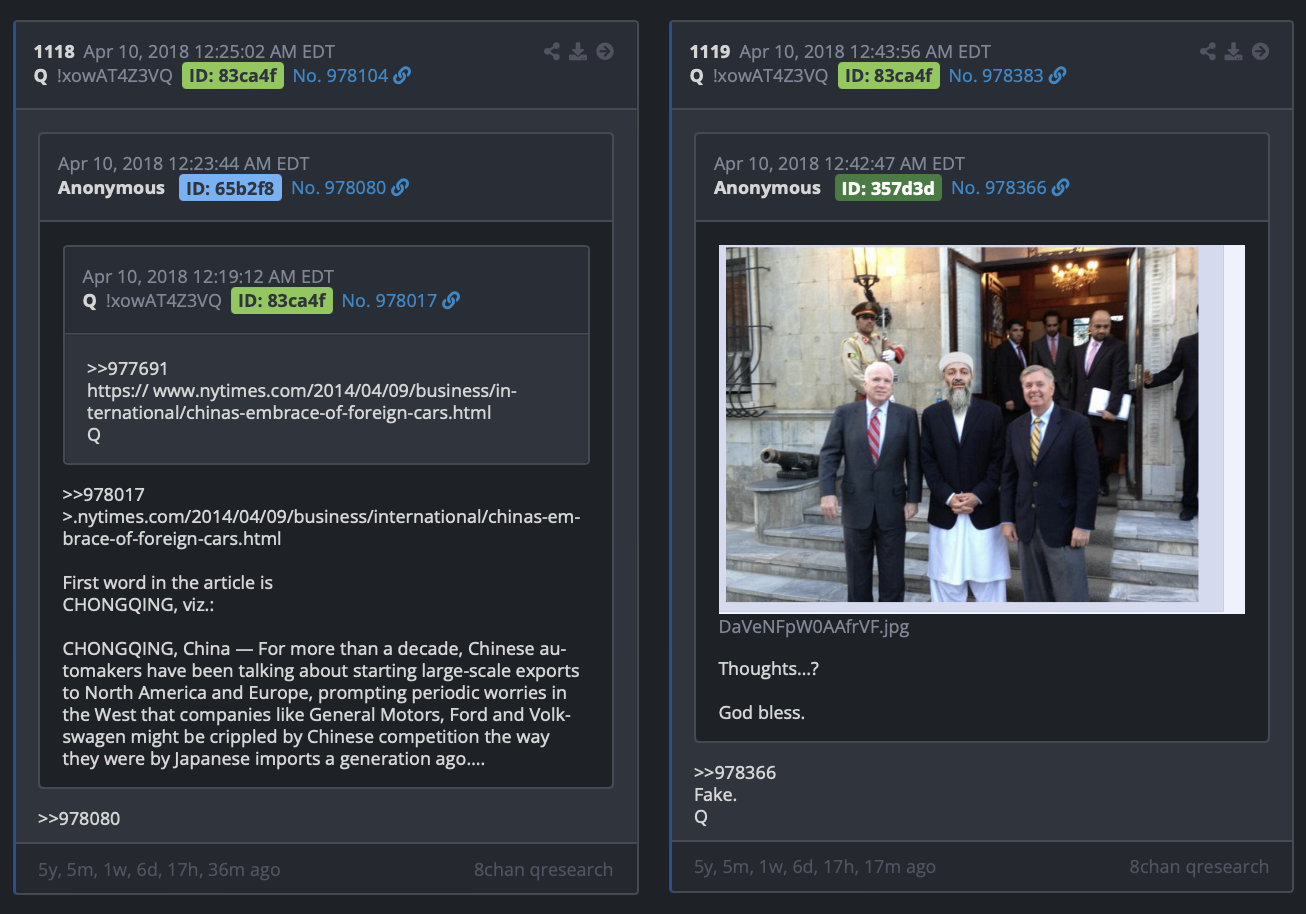Click the 'Thoughts...?' text
1306x914 pixels.
[769, 669]
